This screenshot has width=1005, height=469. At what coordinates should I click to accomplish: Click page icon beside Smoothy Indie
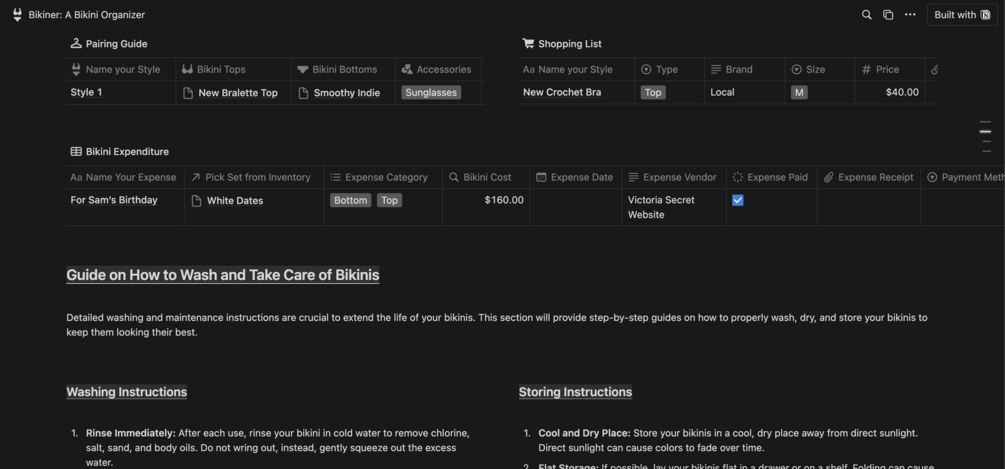(x=303, y=93)
